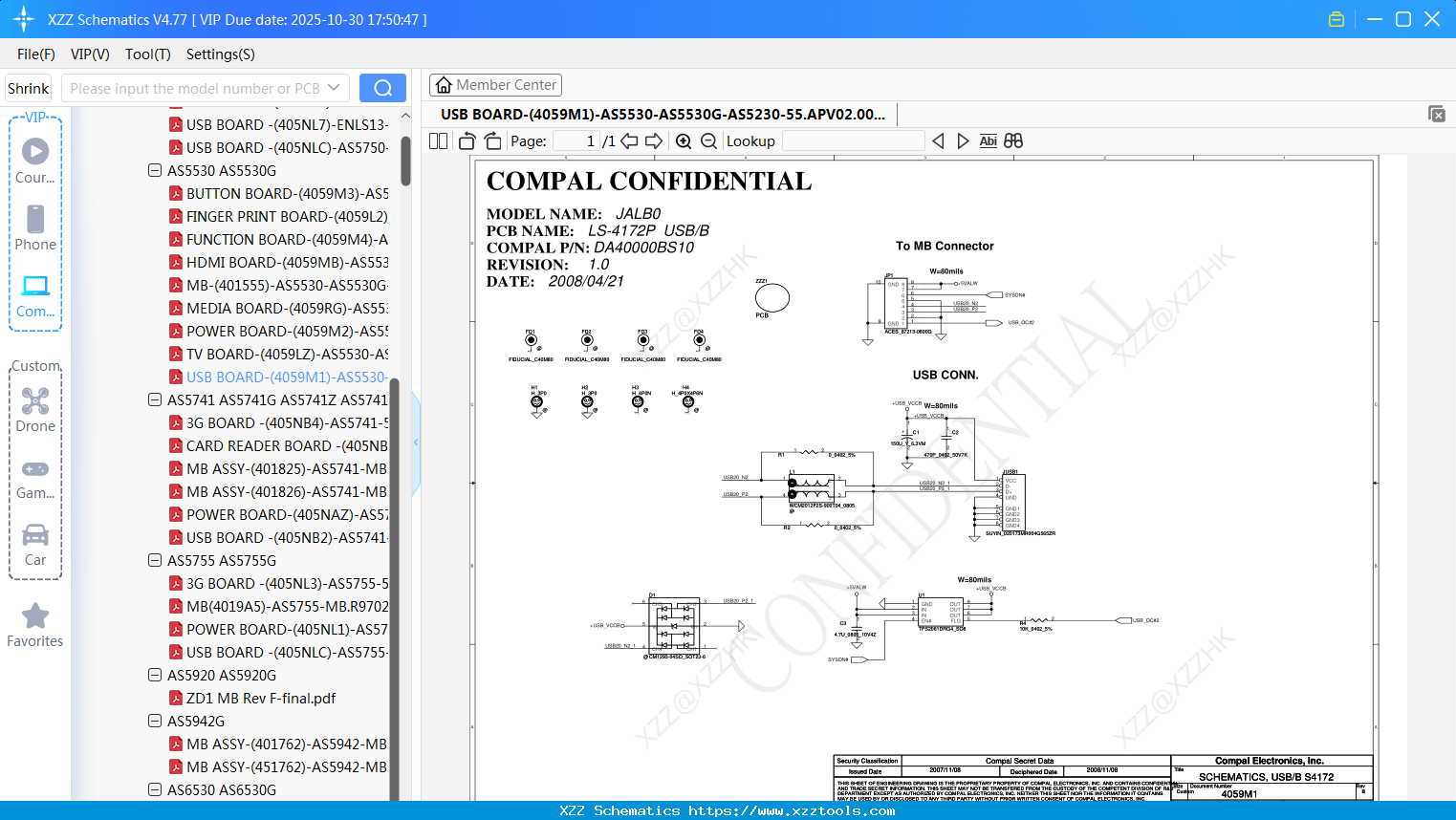Open the model number dropdown arrow
This screenshot has width=1456, height=820.
[x=334, y=88]
